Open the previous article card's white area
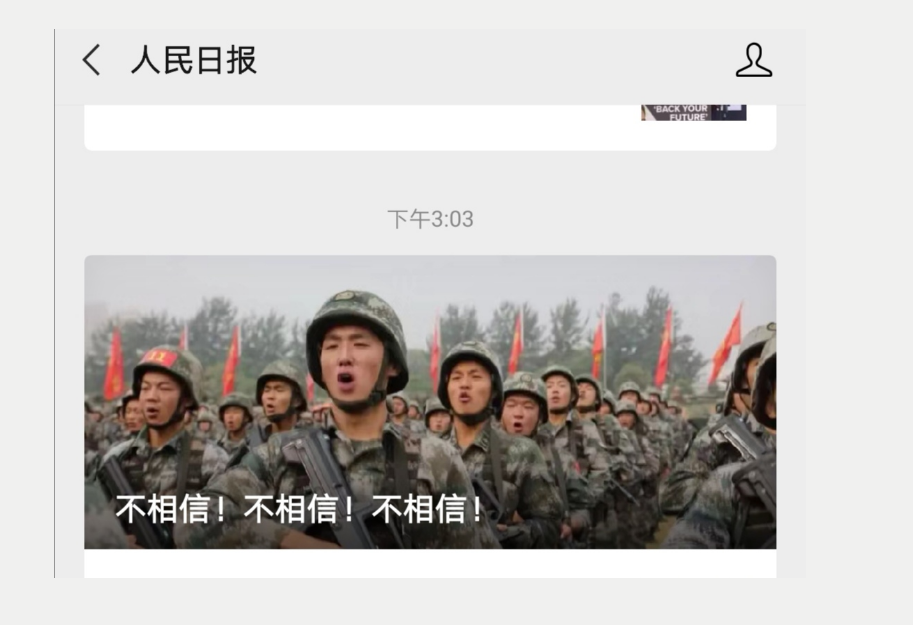 (361, 127)
